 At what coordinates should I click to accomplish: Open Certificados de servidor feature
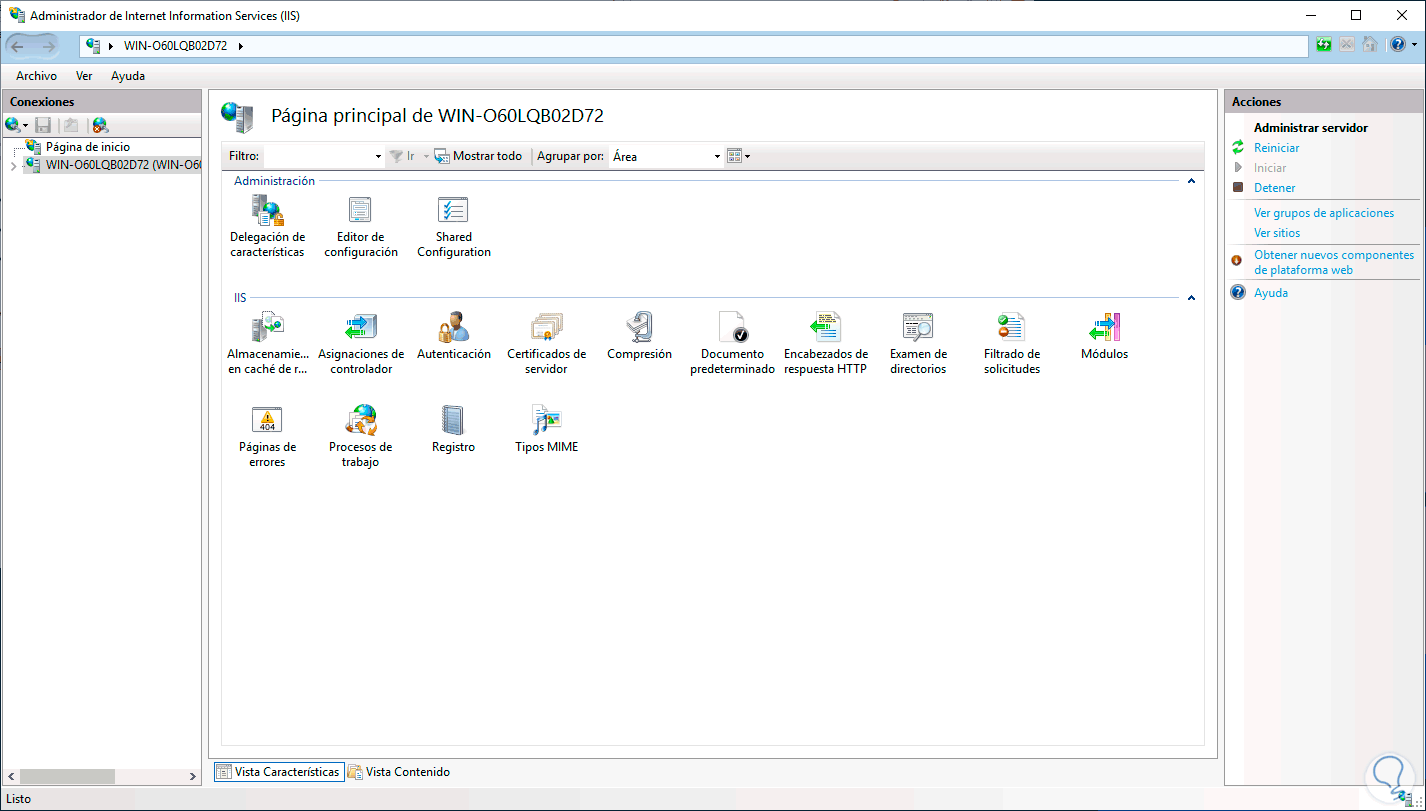tap(547, 343)
